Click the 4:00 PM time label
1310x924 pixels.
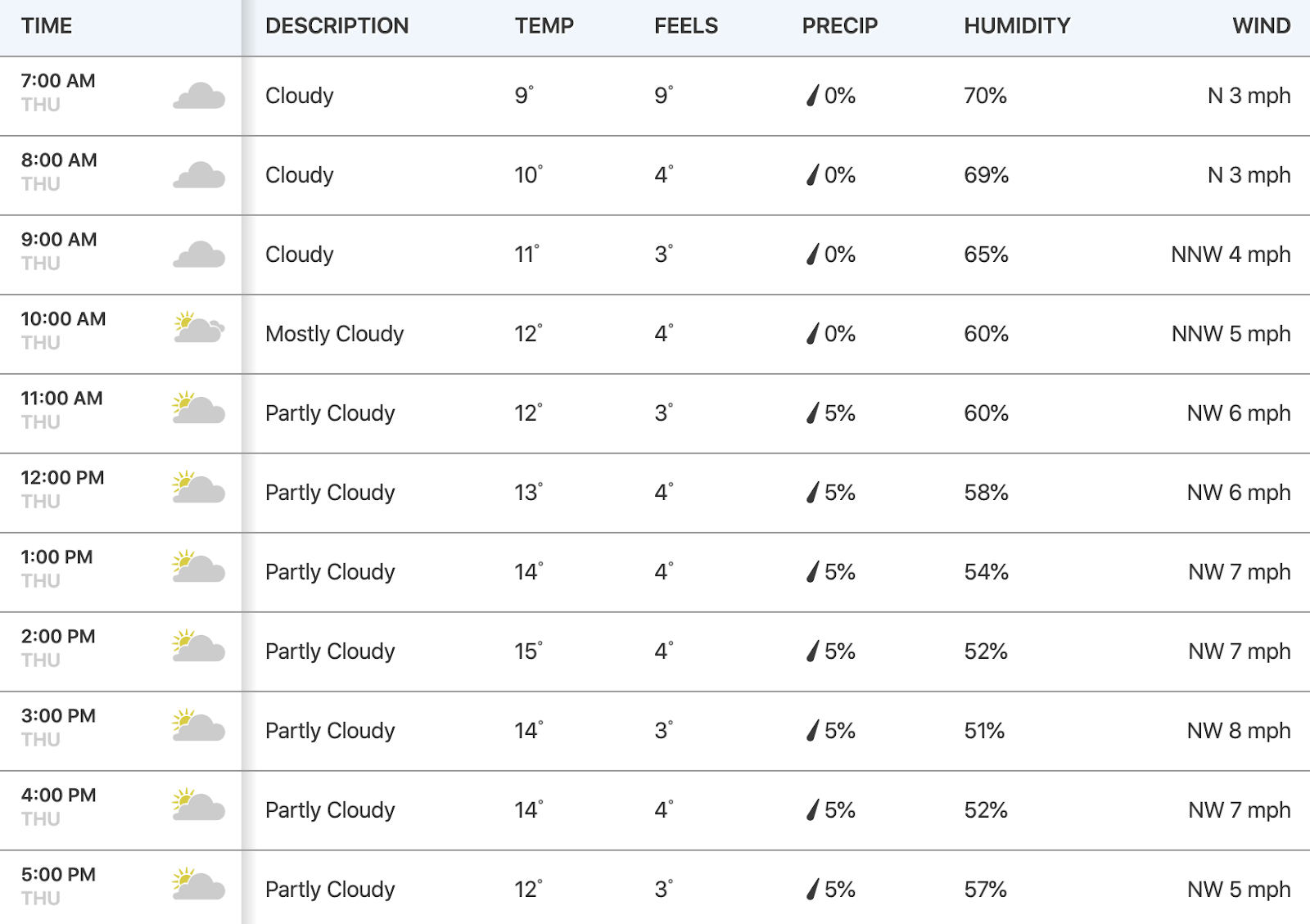click(x=59, y=796)
